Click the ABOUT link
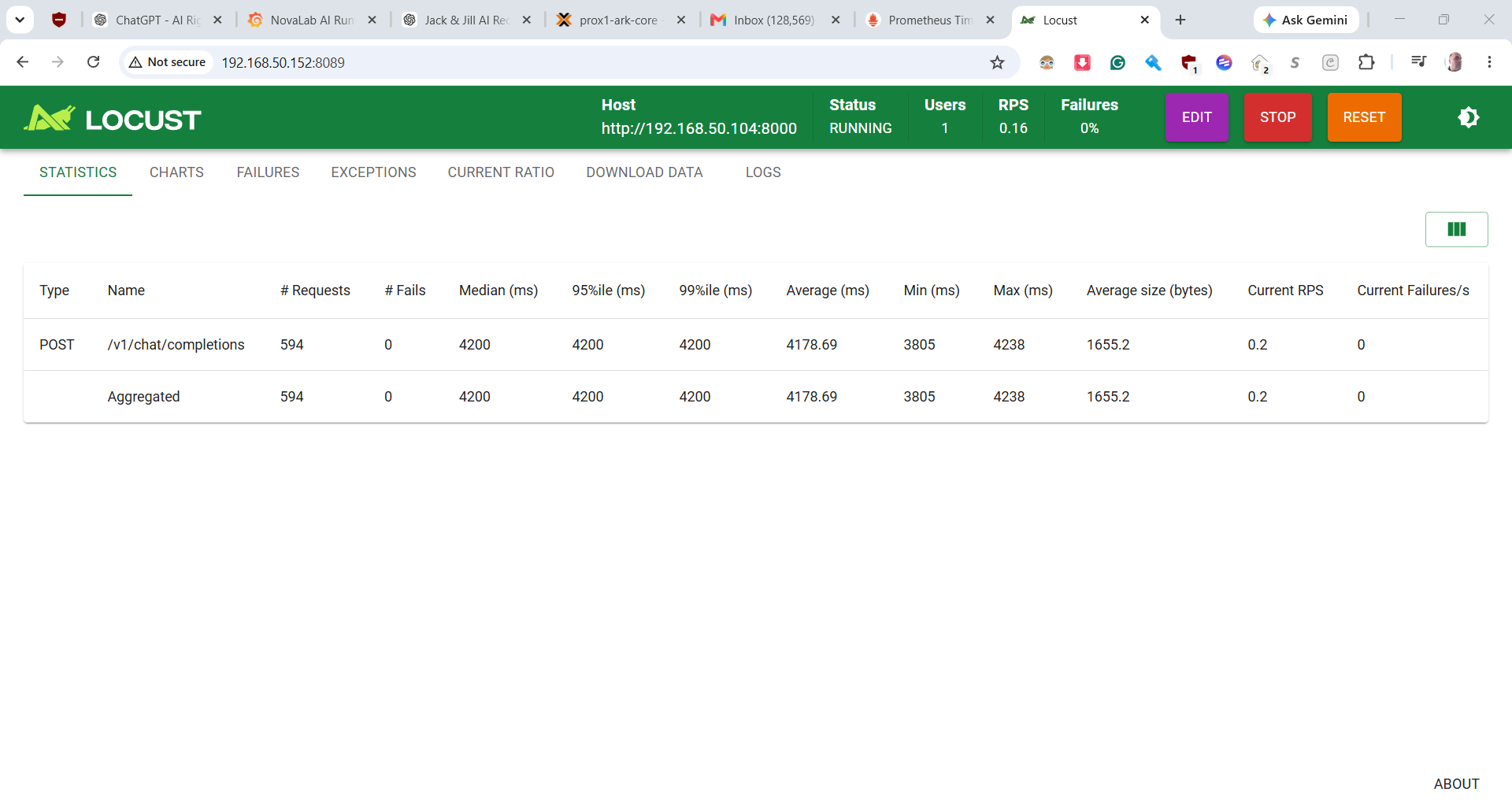Image resolution: width=1512 pixels, height=803 pixels. pos(1456,784)
